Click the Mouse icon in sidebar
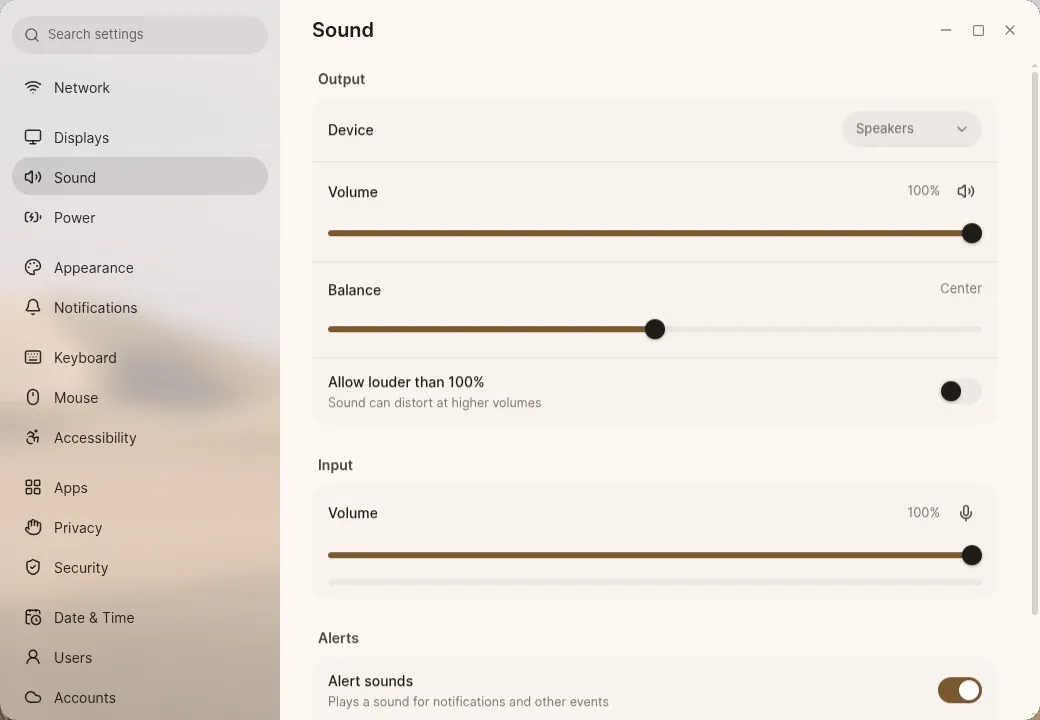 pos(32,397)
